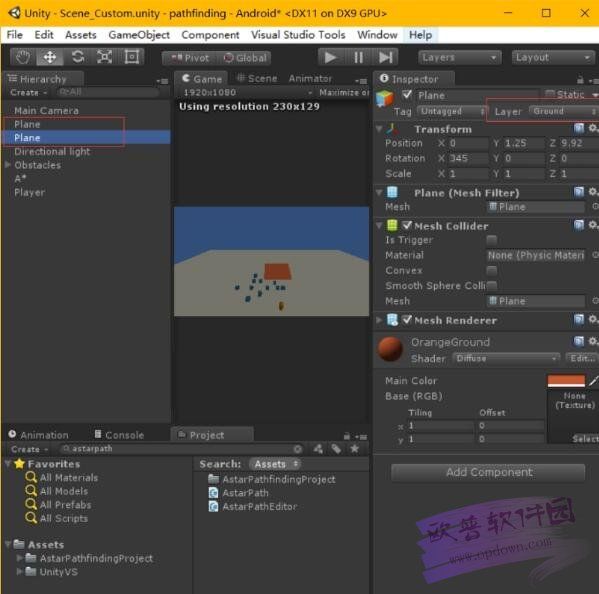The image size is (599, 594).
Task: Collapse the Mesh Collider component
Action: tap(379, 226)
